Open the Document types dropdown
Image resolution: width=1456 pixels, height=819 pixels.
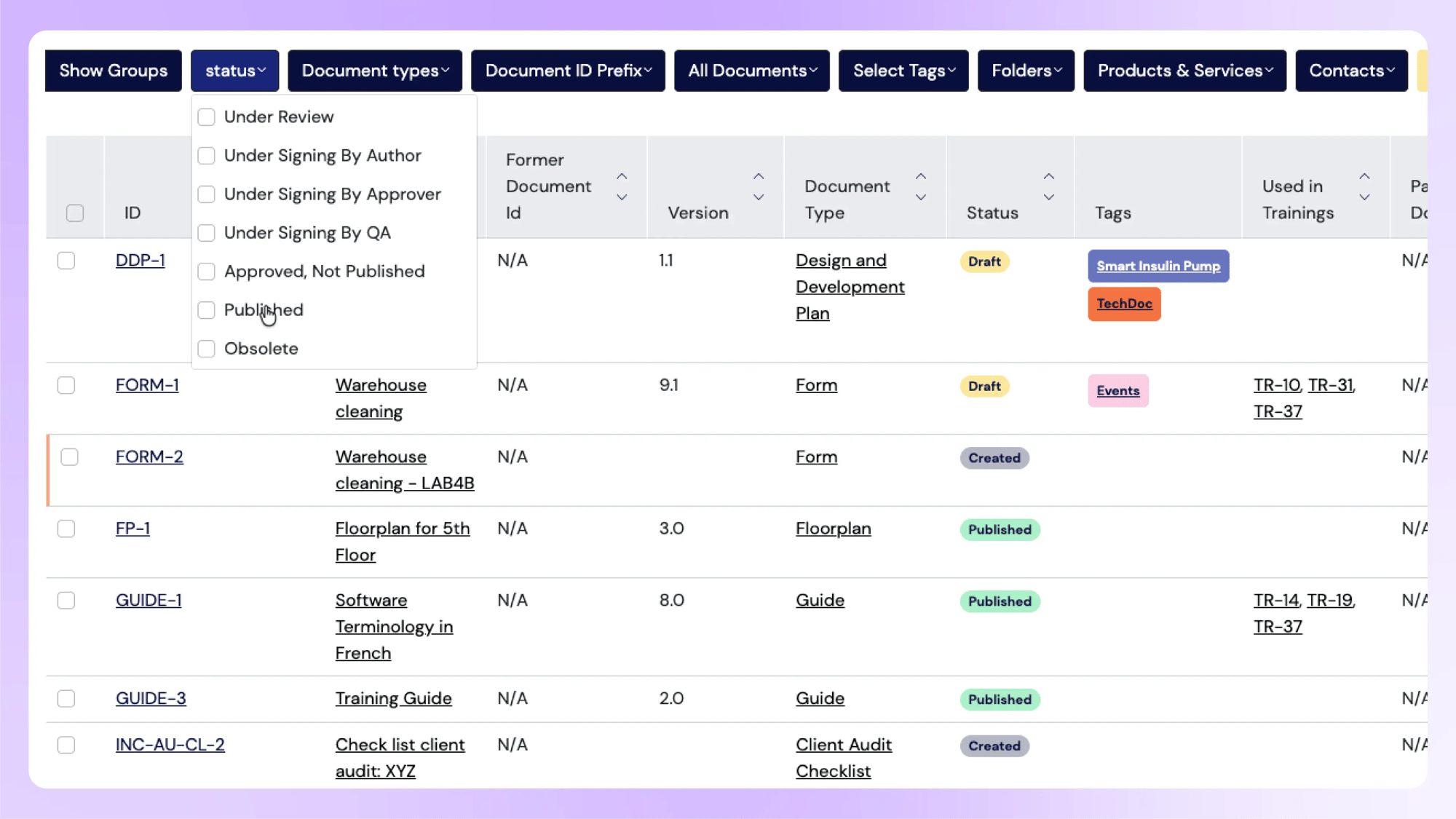click(x=375, y=71)
